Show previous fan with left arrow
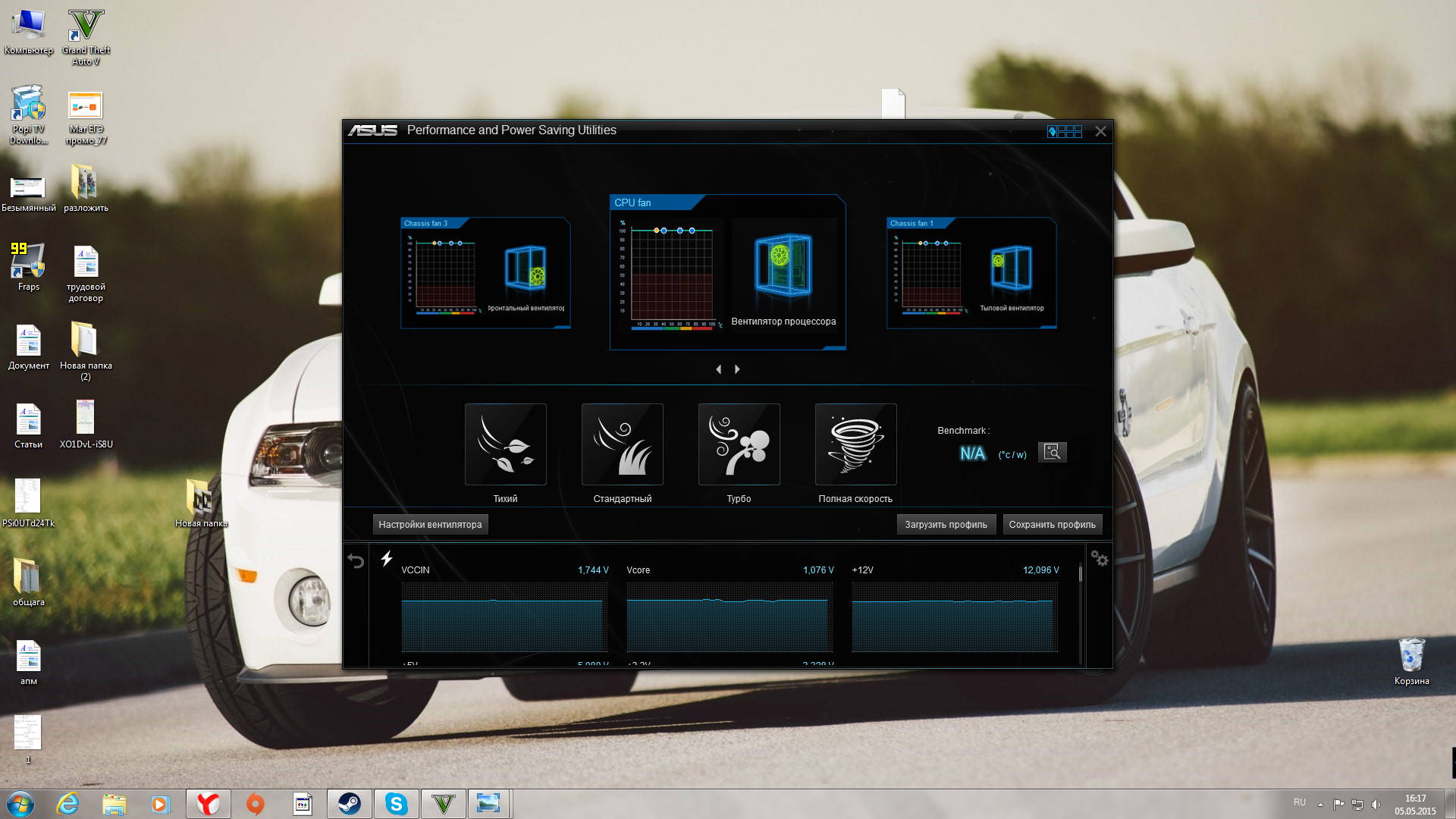 pos(718,369)
